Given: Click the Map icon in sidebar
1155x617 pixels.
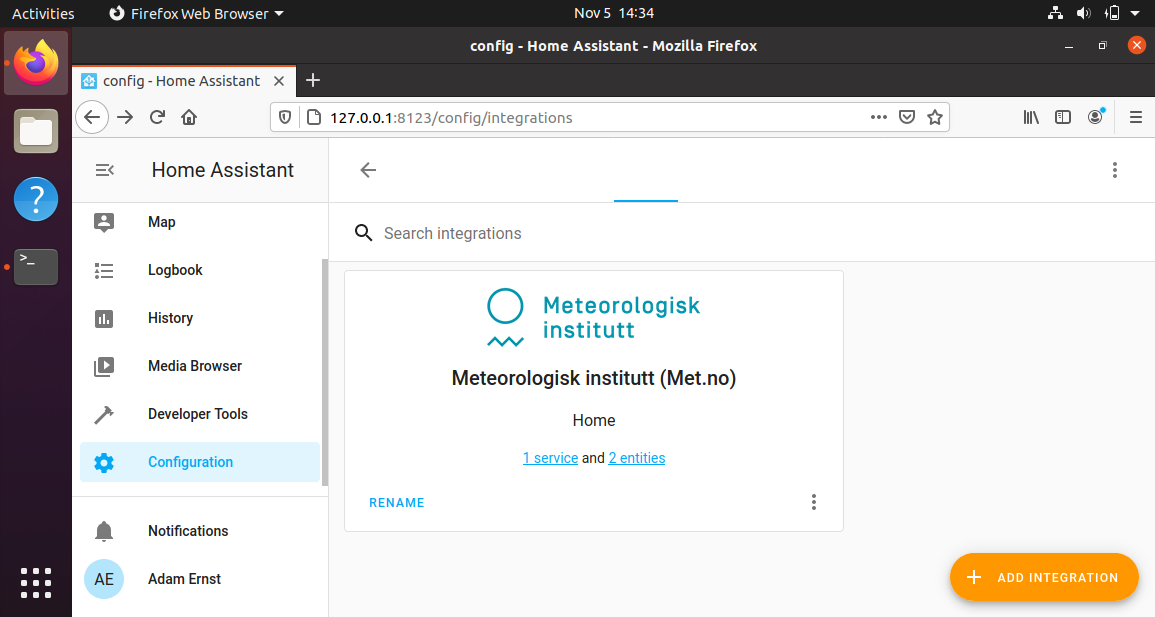Looking at the screenshot, I should (x=104, y=222).
